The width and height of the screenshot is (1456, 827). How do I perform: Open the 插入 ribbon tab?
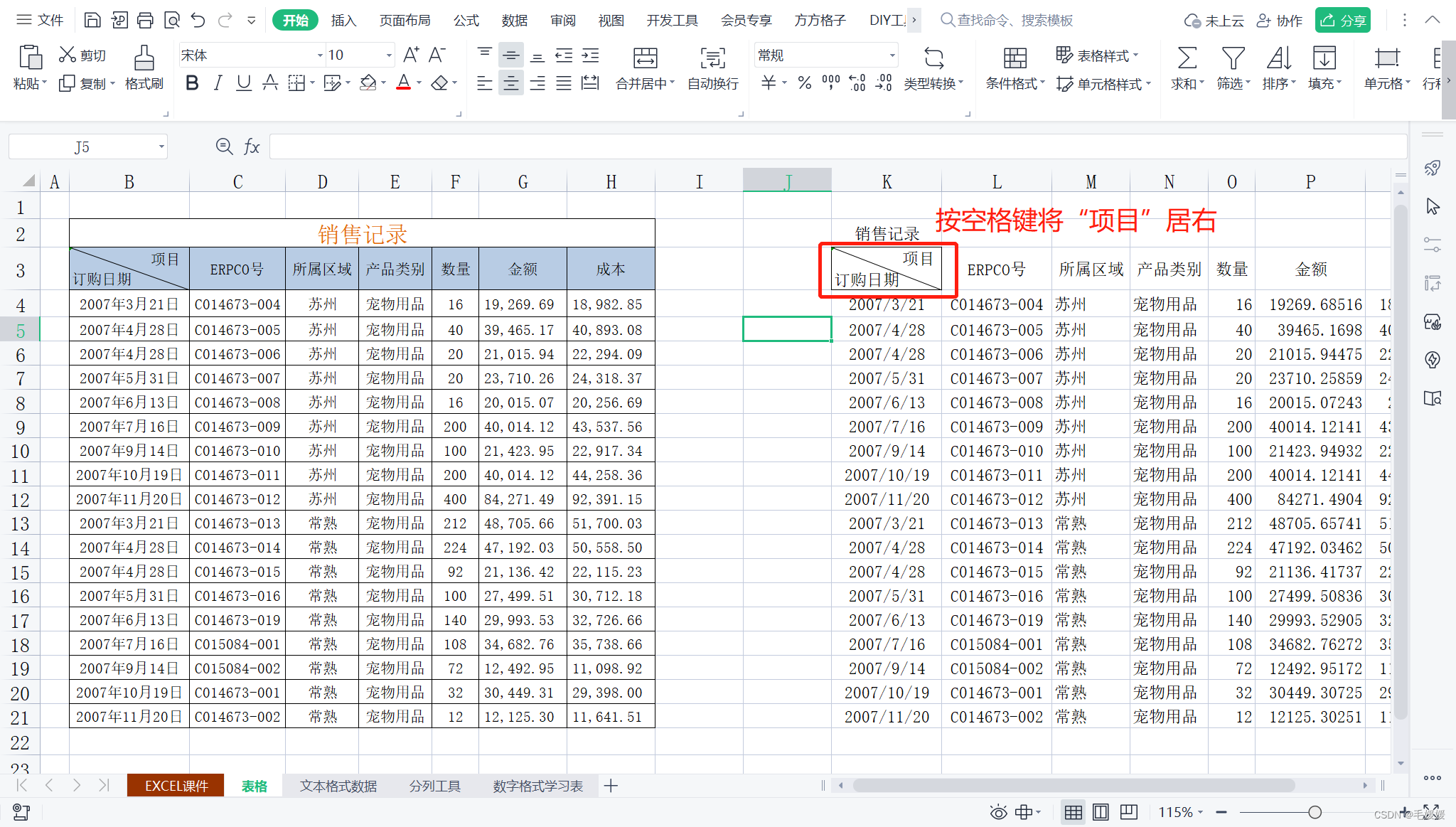343,20
